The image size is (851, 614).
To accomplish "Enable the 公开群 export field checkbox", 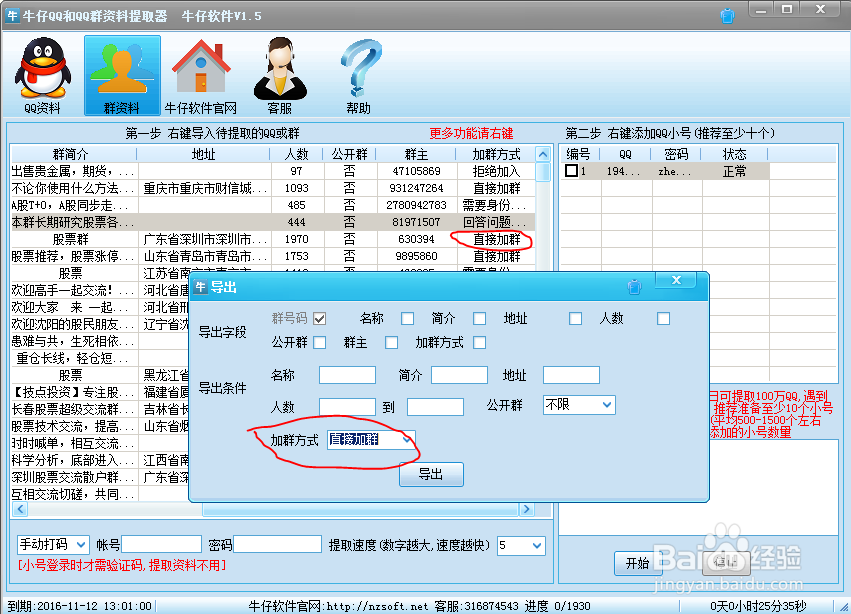I will pos(320,343).
